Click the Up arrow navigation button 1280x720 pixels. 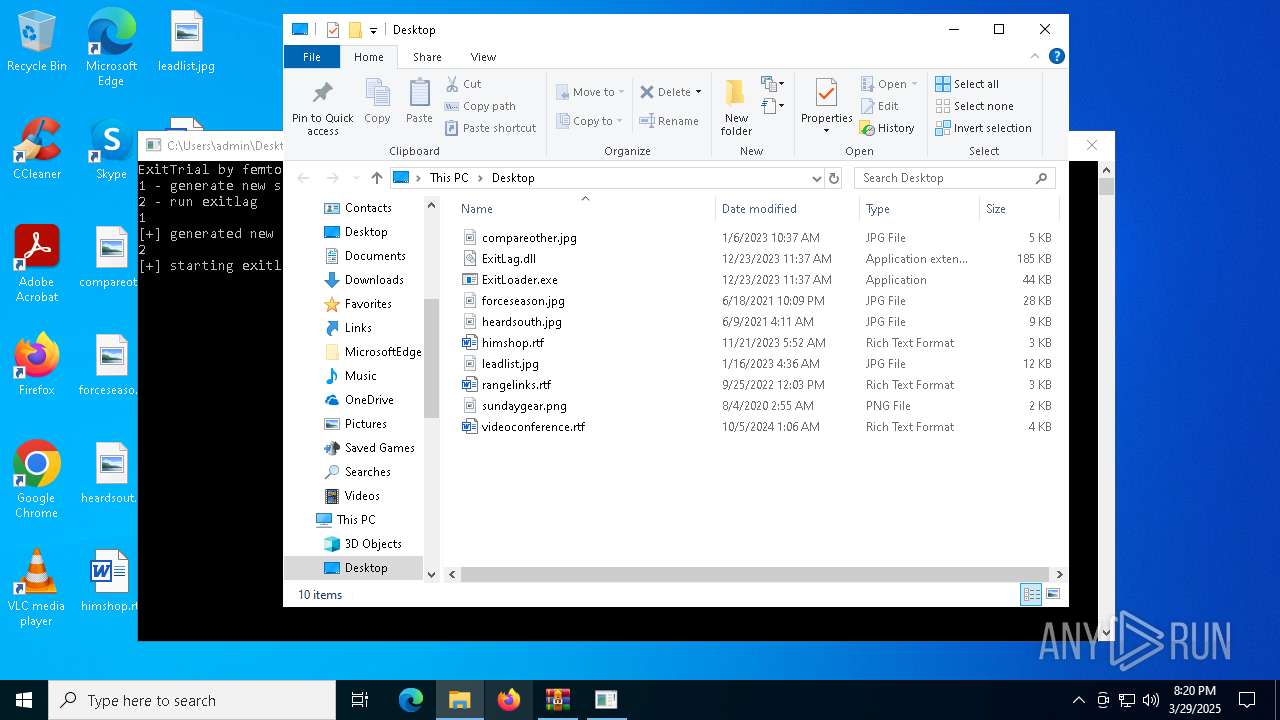coord(377,178)
